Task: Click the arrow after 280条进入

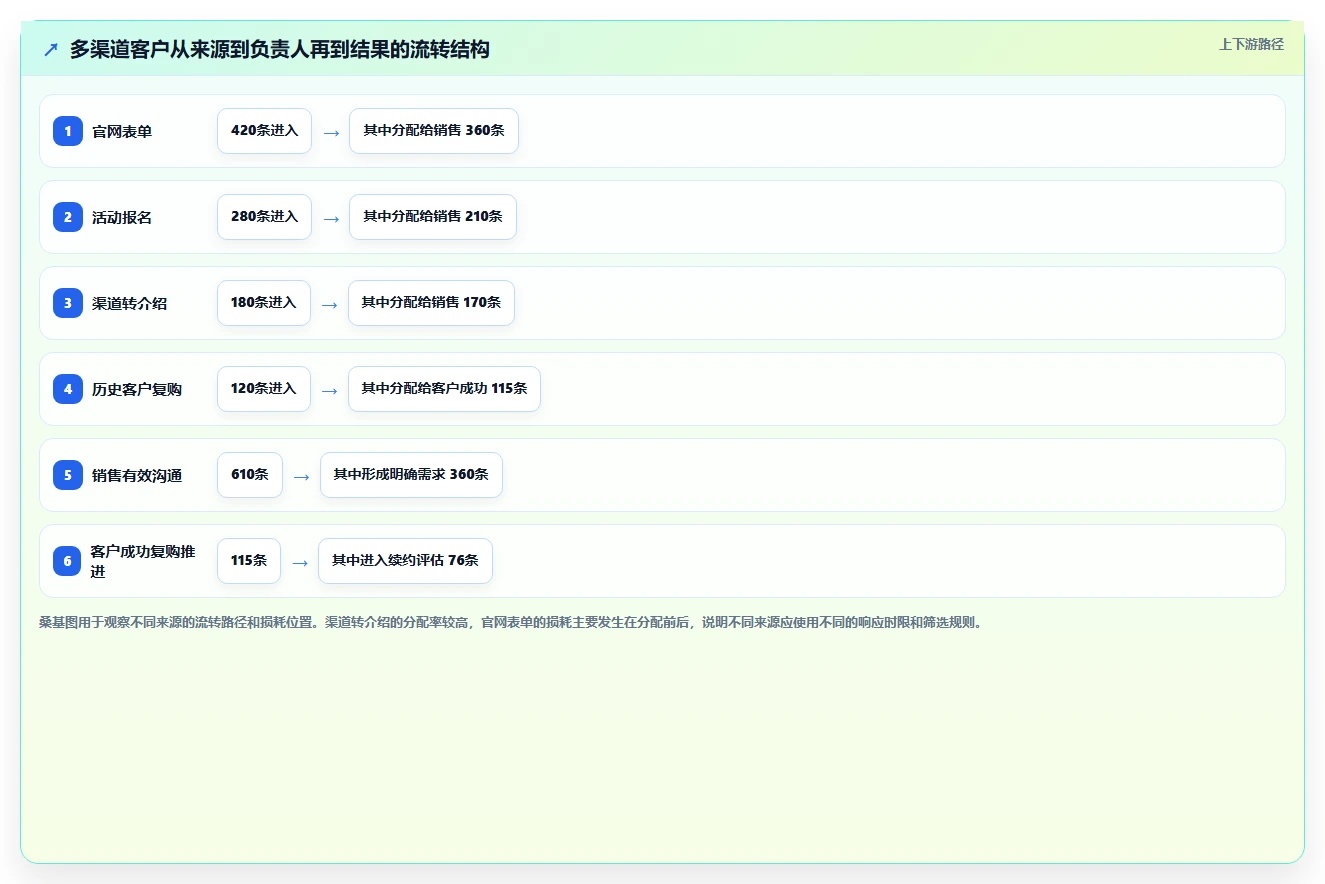Action: tap(331, 218)
